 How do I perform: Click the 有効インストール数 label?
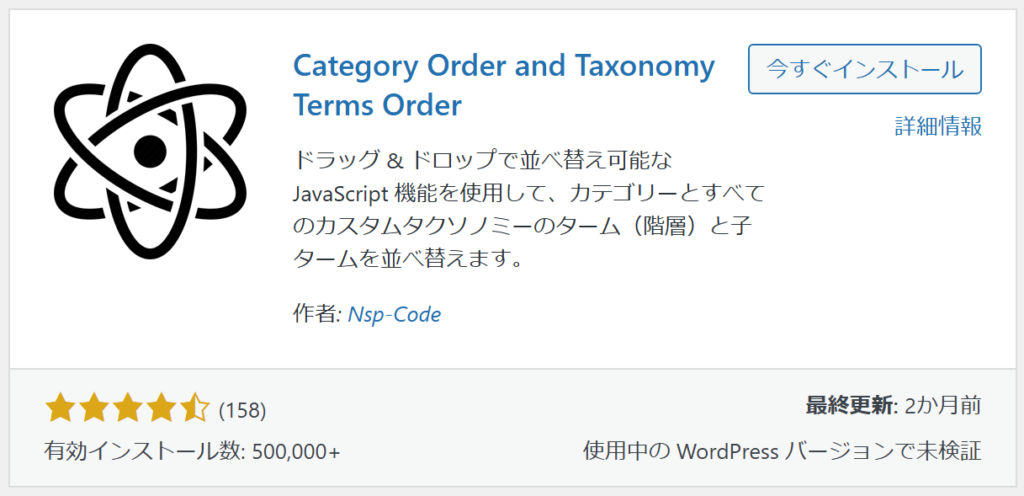[x=142, y=451]
